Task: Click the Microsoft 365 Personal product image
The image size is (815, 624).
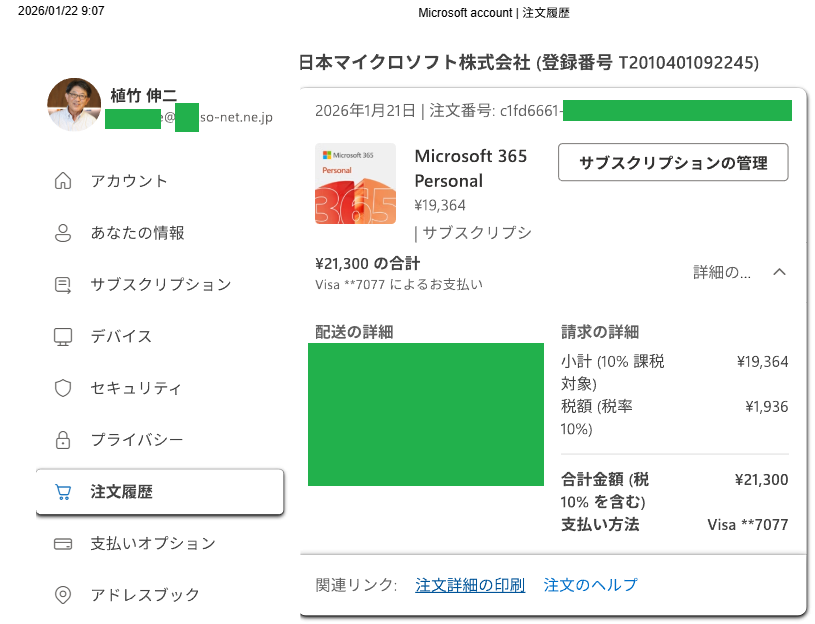Action: tap(356, 183)
